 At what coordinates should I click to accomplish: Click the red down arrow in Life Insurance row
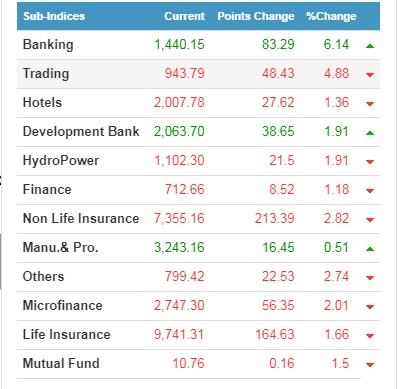tap(370, 336)
